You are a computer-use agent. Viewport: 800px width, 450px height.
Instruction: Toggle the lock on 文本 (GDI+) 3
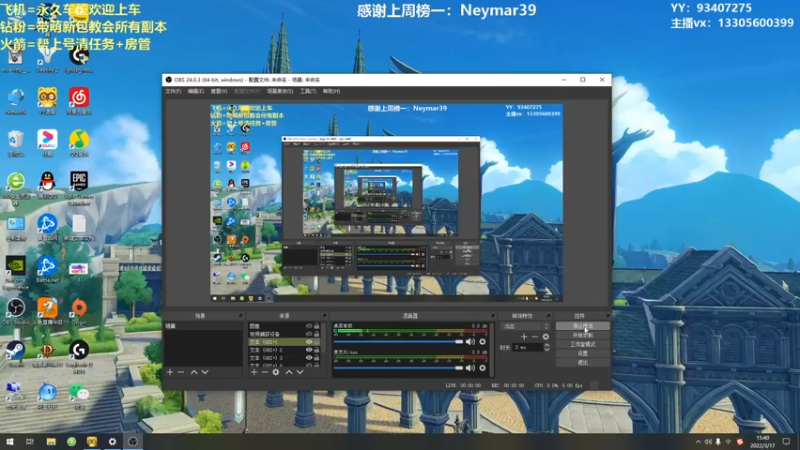point(317,358)
